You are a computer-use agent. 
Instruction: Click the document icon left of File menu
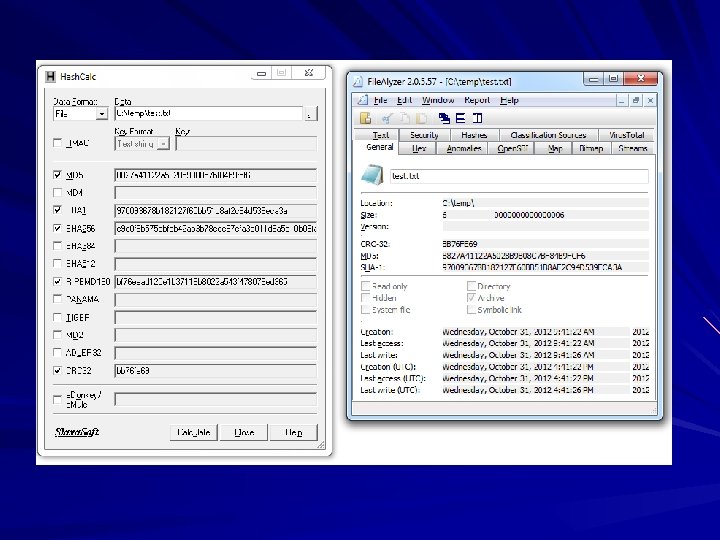click(363, 100)
